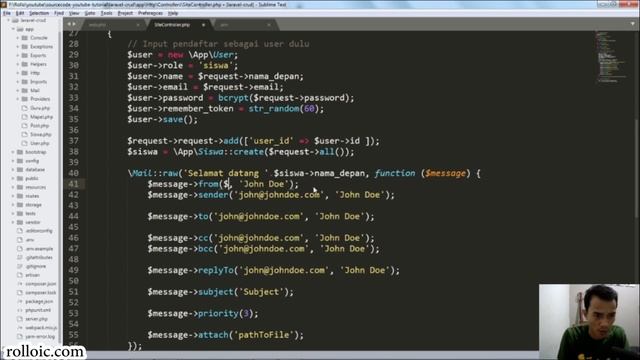The width and height of the screenshot is (640, 360).
Task: Open the File menu
Action: pos(7,13)
